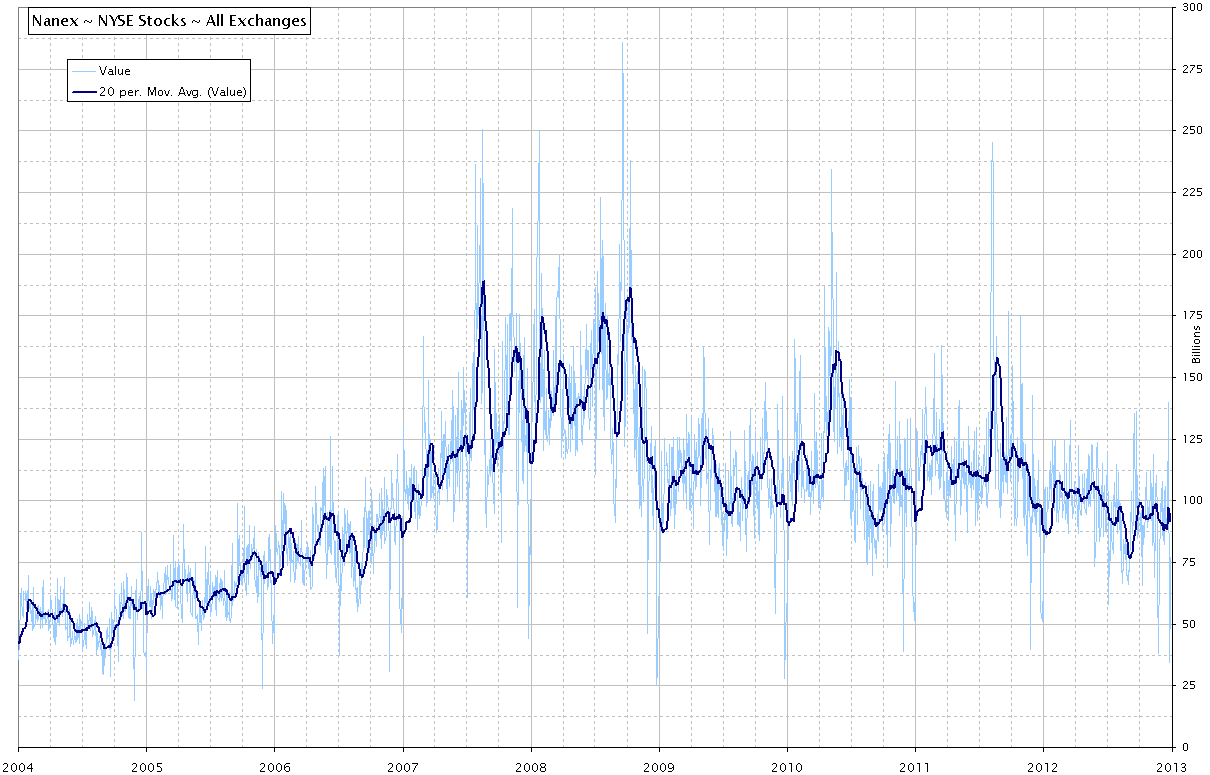Click the 25 y-axis value

click(1189, 685)
